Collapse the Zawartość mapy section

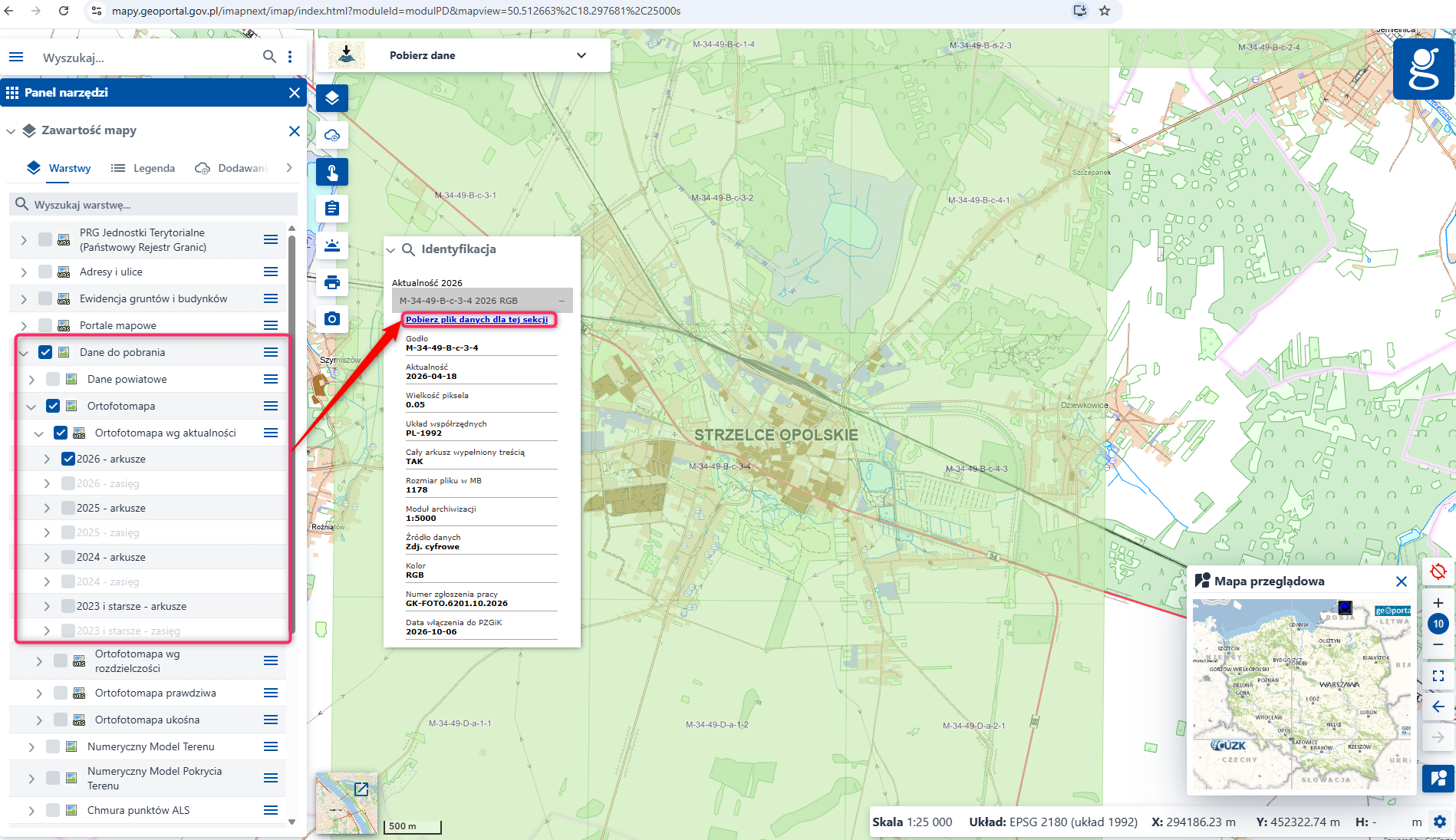(11, 131)
